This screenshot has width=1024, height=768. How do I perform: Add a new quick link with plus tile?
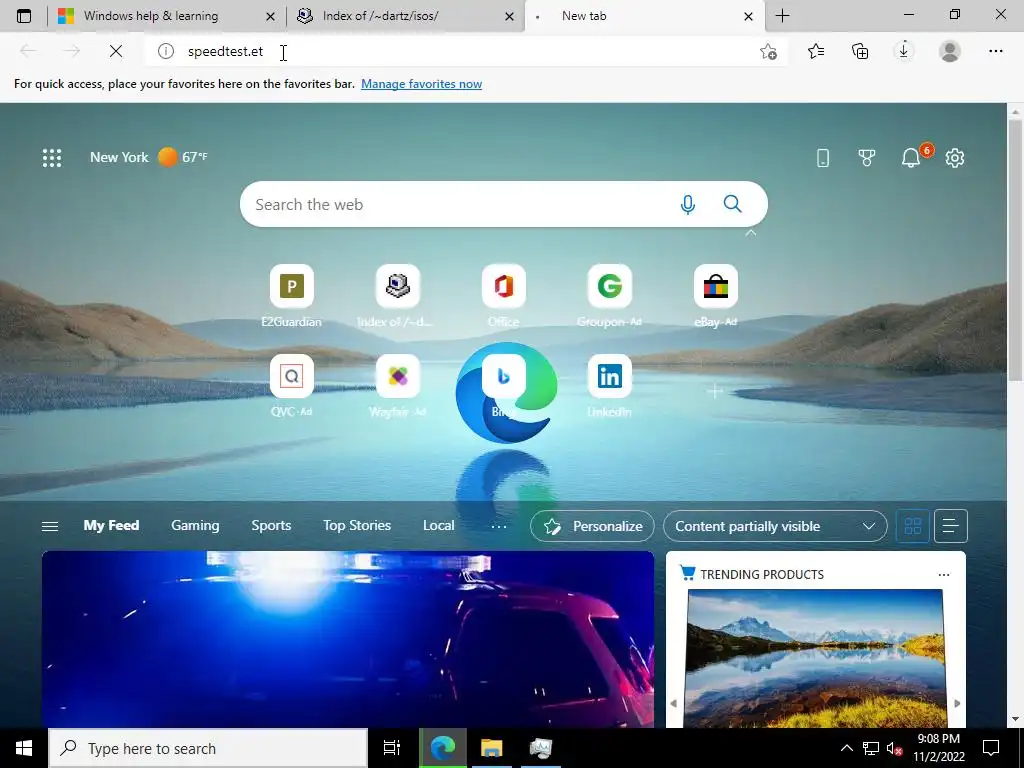coord(715,391)
